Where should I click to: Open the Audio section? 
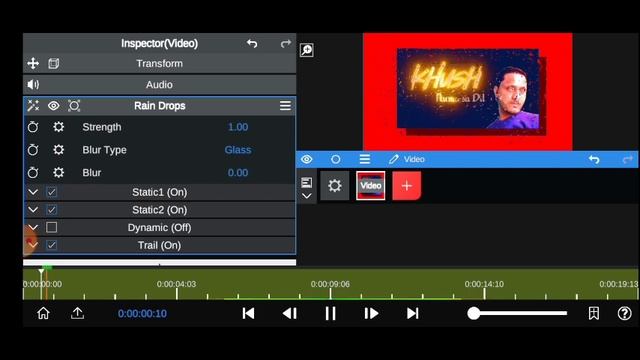pyautogui.click(x=160, y=84)
